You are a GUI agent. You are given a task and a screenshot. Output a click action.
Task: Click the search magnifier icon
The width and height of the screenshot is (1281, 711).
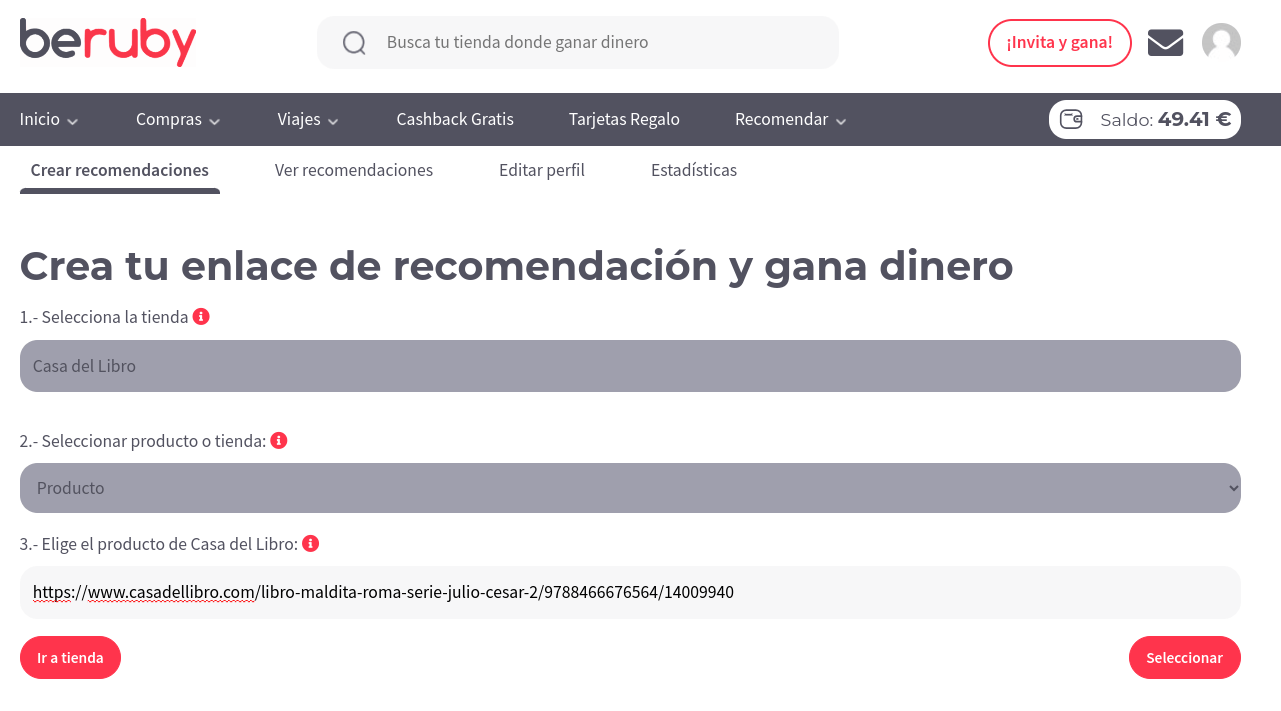pyautogui.click(x=354, y=43)
